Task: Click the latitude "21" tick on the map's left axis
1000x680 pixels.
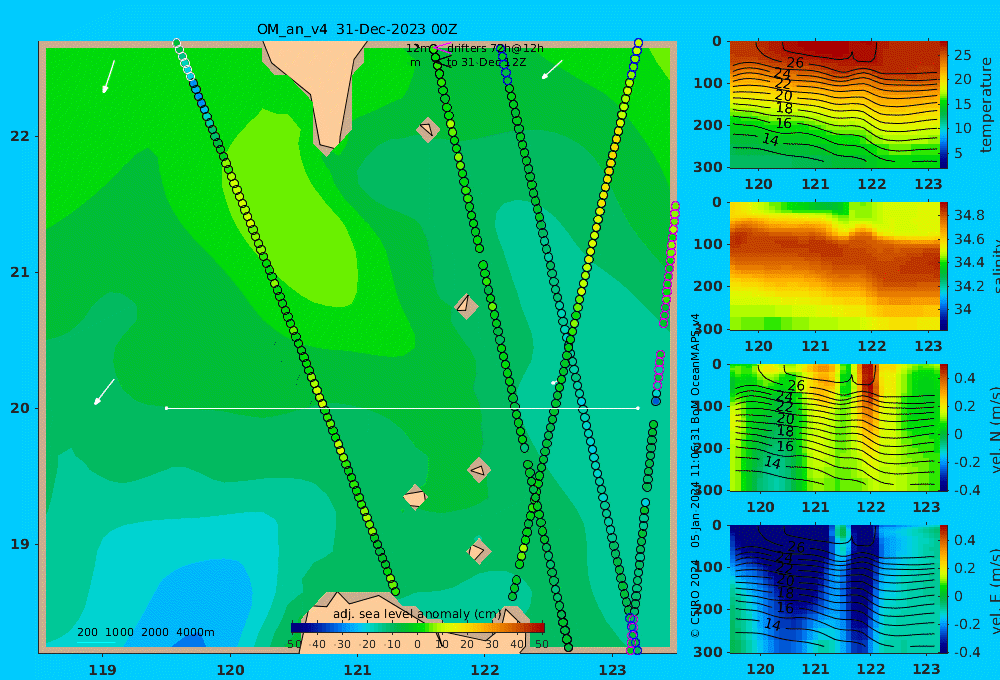Action: pyautogui.click(x=20, y=272)
